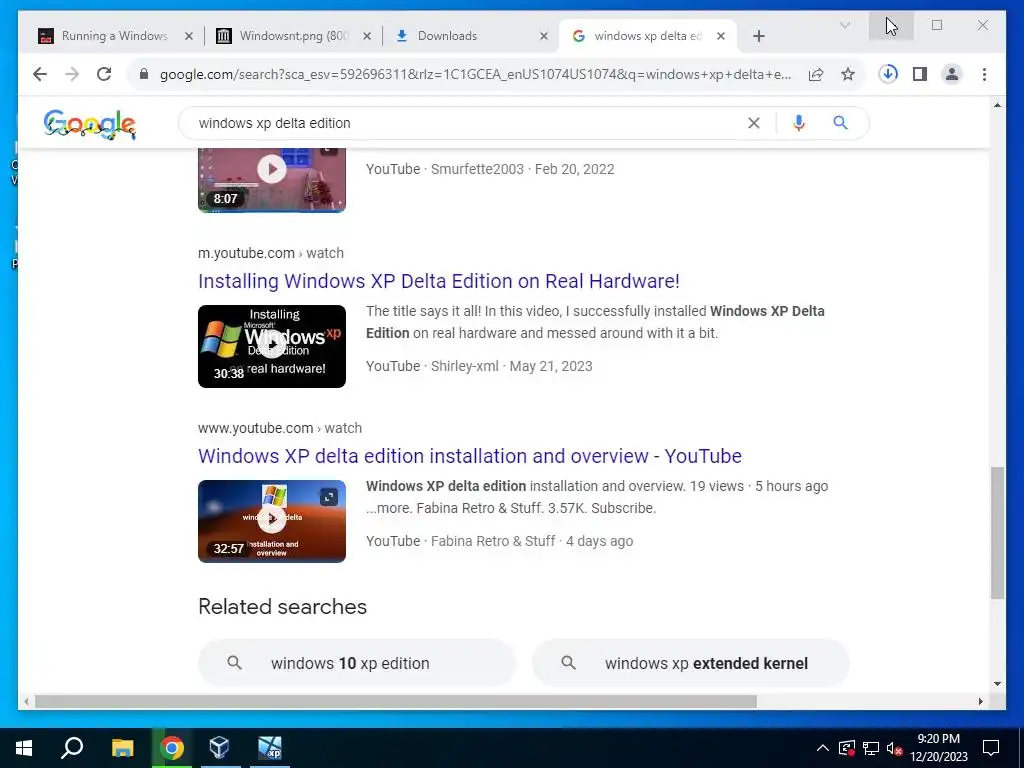Search related: windows xp extended kernel

coord(690,663)
